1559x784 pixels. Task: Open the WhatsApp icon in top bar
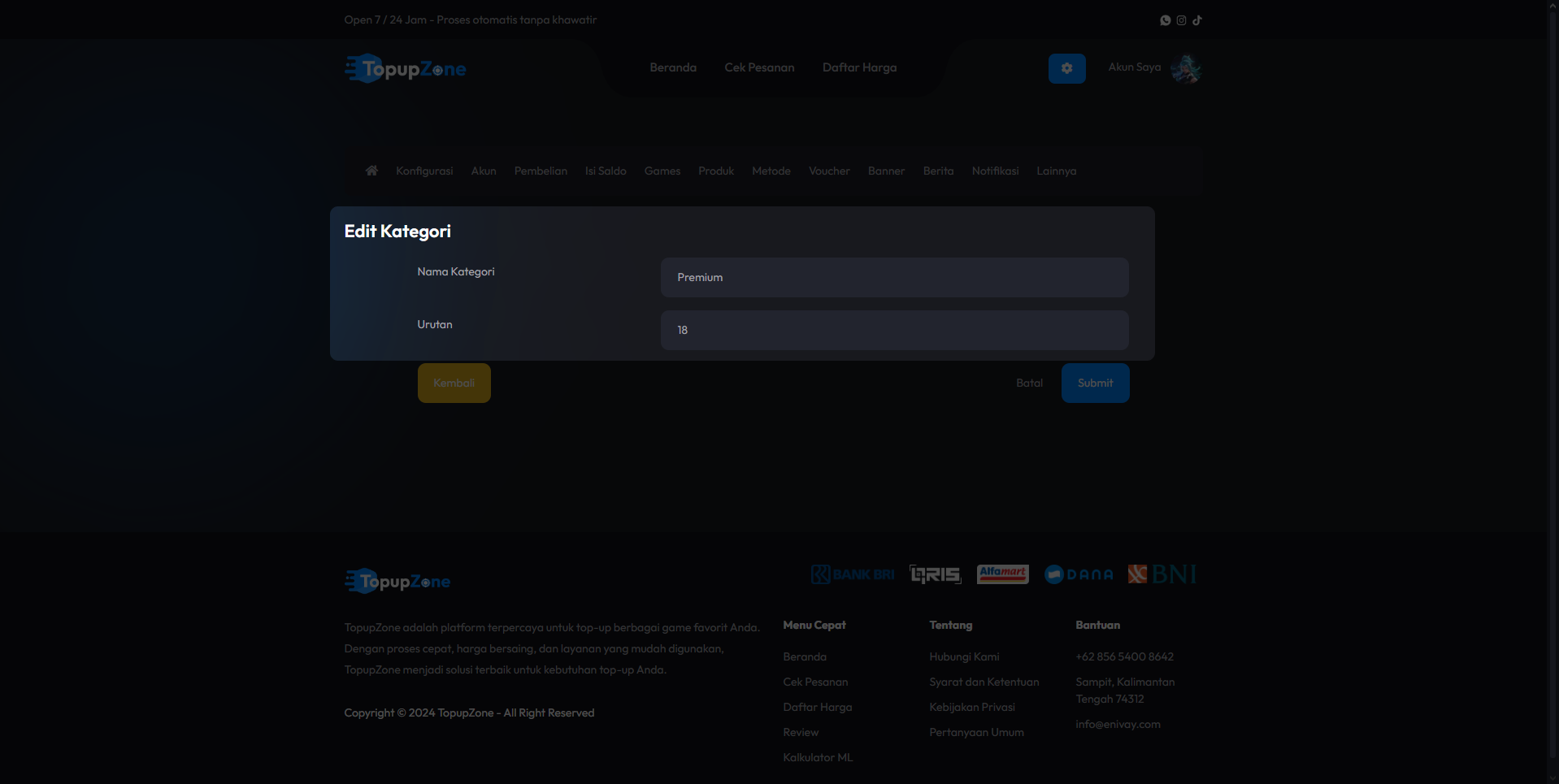1165,20
